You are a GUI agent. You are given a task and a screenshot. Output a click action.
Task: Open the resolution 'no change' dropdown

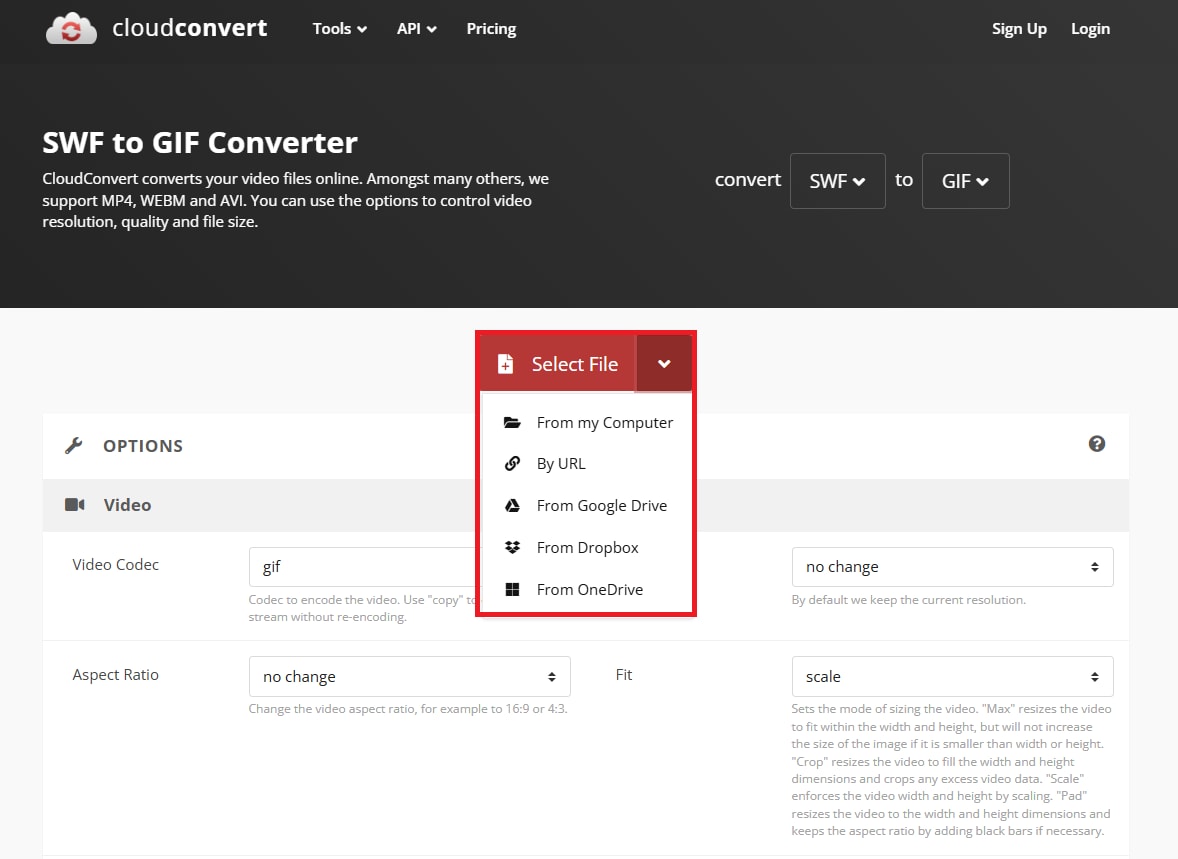[953, 567]
